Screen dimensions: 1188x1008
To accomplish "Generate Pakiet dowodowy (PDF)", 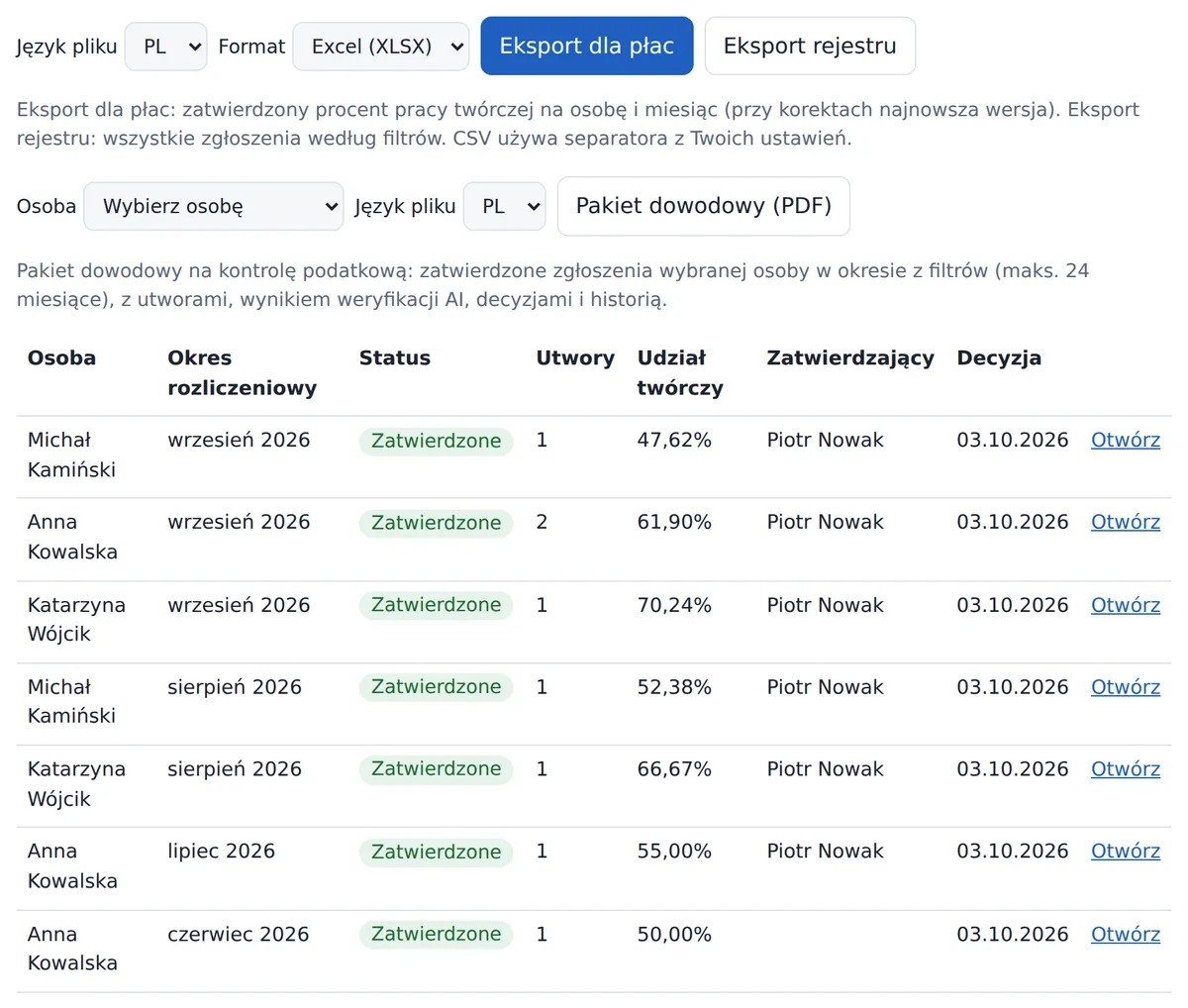I will [x=704, y=206].
